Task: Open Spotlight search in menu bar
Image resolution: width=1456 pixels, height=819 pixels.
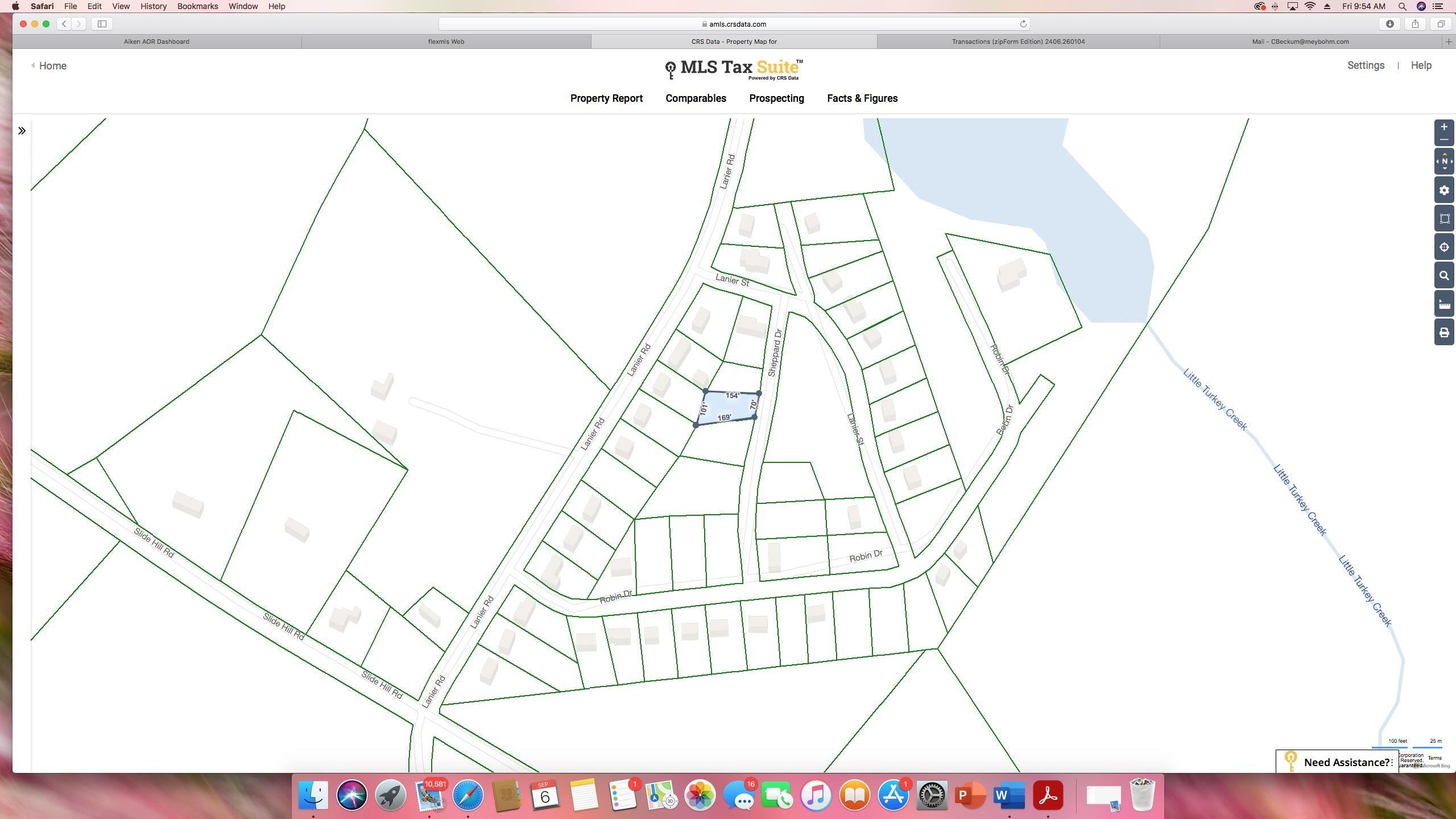Action: pos(1403,6)
